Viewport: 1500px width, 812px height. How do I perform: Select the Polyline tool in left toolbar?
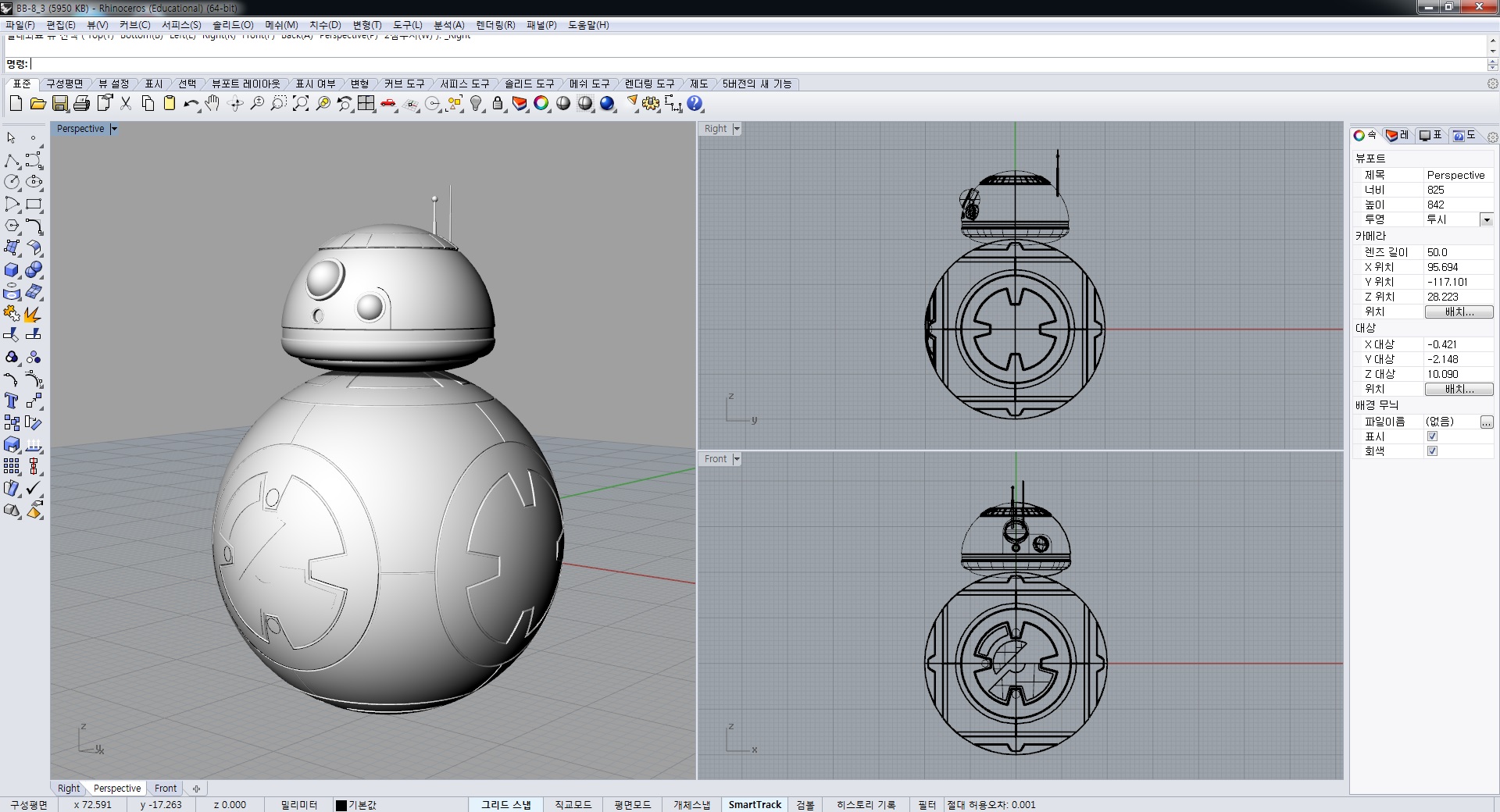coord(12,160)
